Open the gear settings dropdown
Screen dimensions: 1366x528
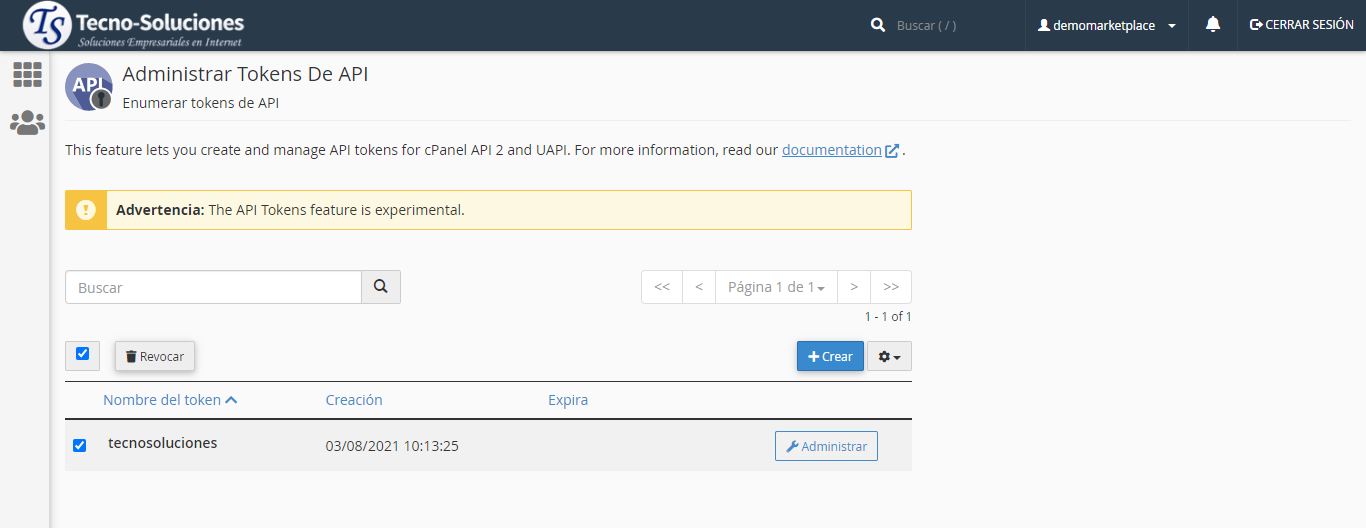889,357
